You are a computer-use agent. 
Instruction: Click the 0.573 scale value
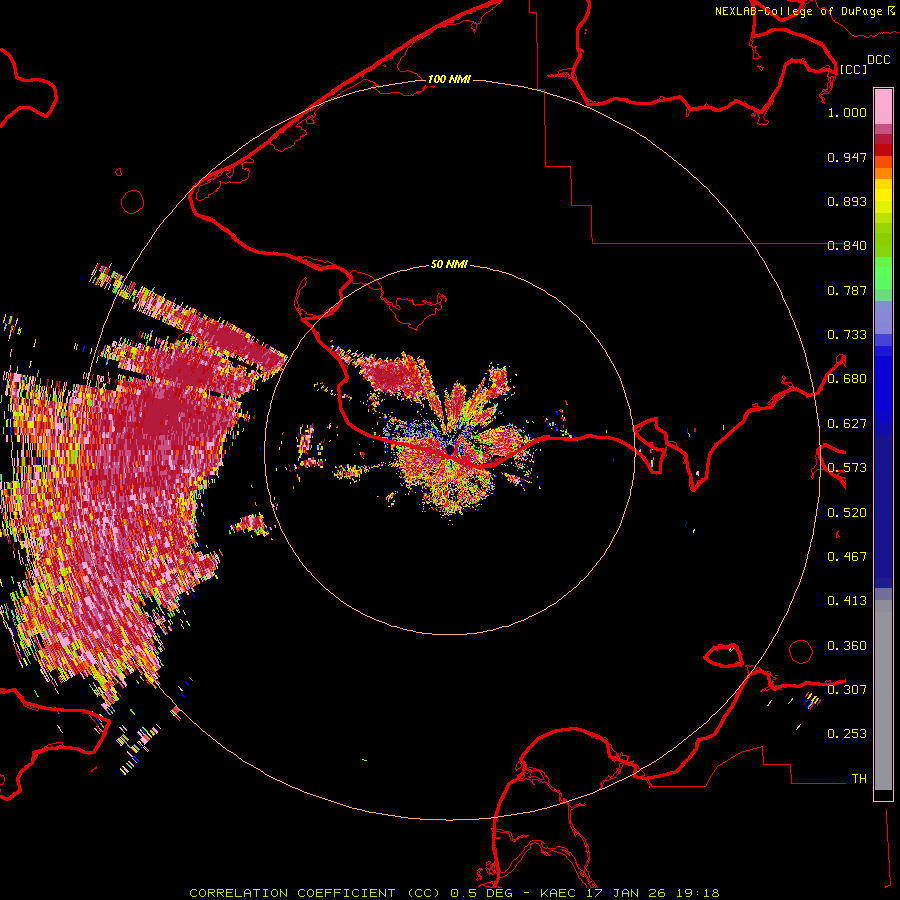click(847, 468)
